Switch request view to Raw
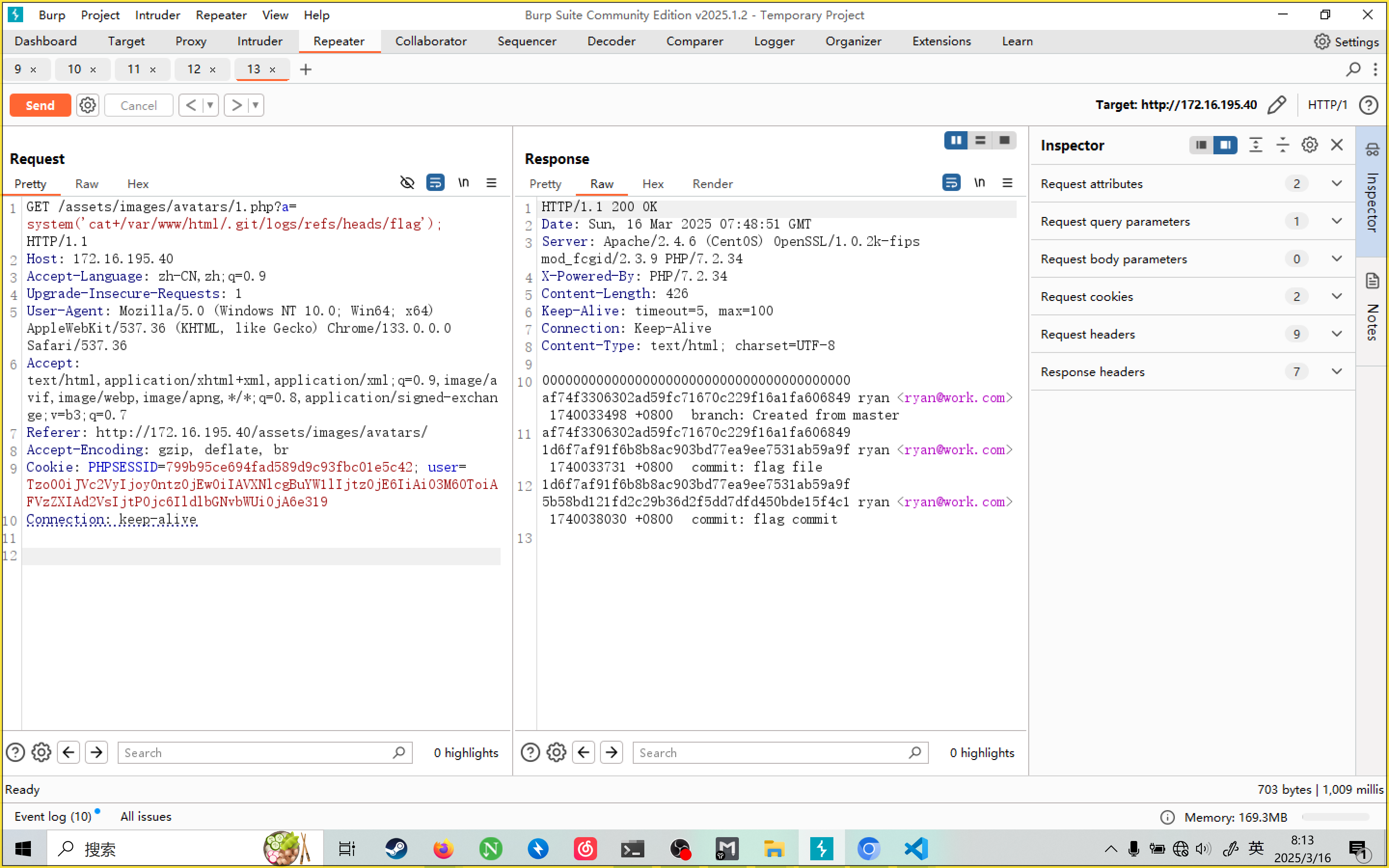 87,184
